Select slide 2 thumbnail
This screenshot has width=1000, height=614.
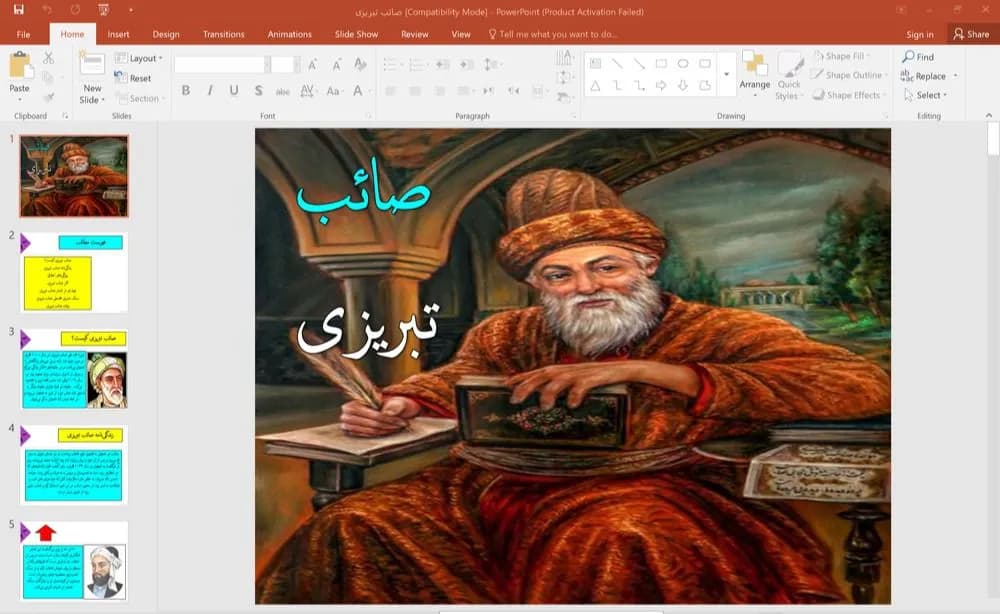coord(74,272)
